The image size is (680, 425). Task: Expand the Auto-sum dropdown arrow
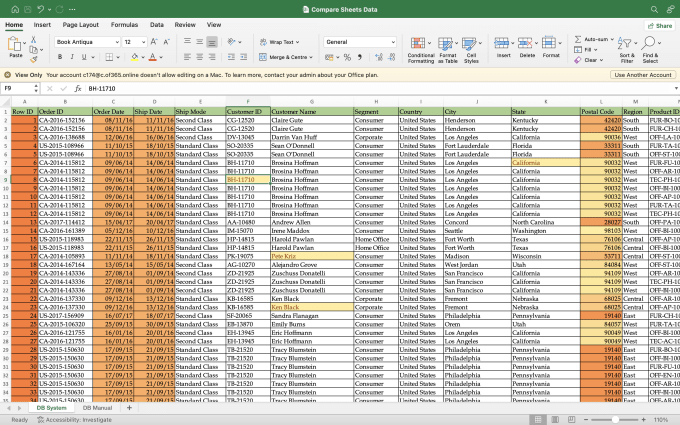(x=612, y=39)
